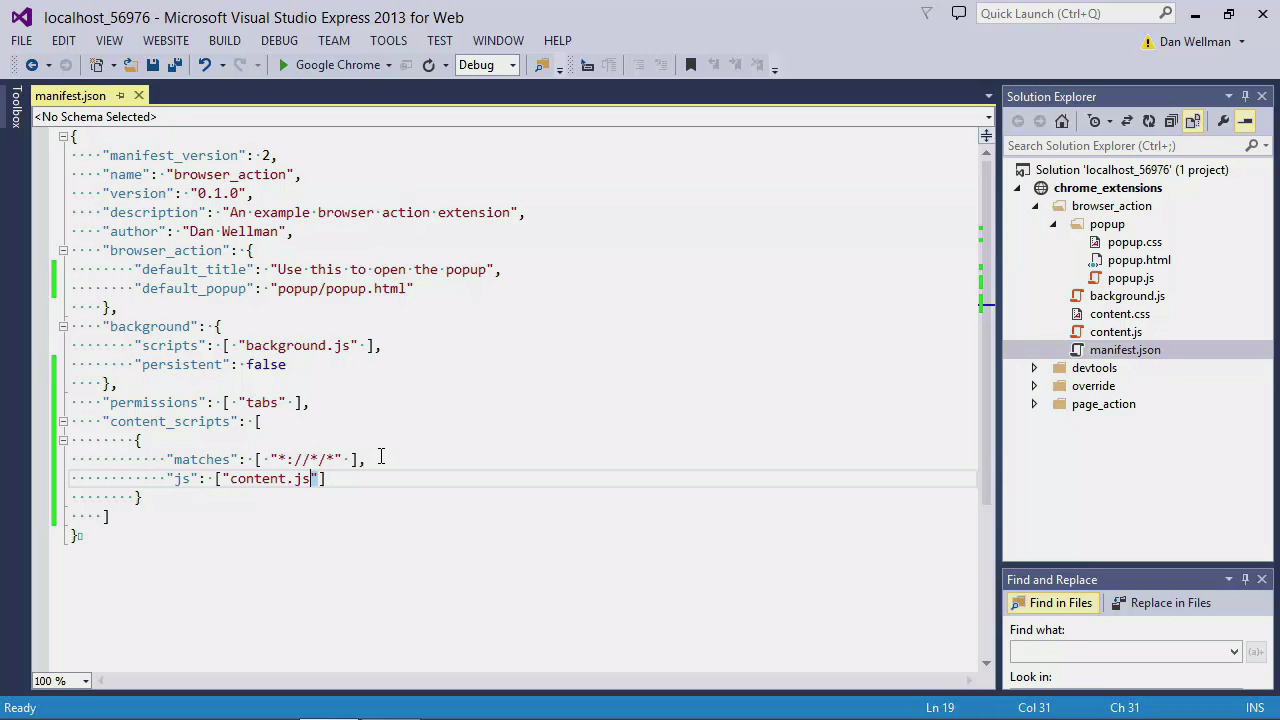The height and width of the screenshot is (720, 1280).
Task: Refresh the Solution Explorer tree
Action: pyautogui.click(x=1149, y=121)
